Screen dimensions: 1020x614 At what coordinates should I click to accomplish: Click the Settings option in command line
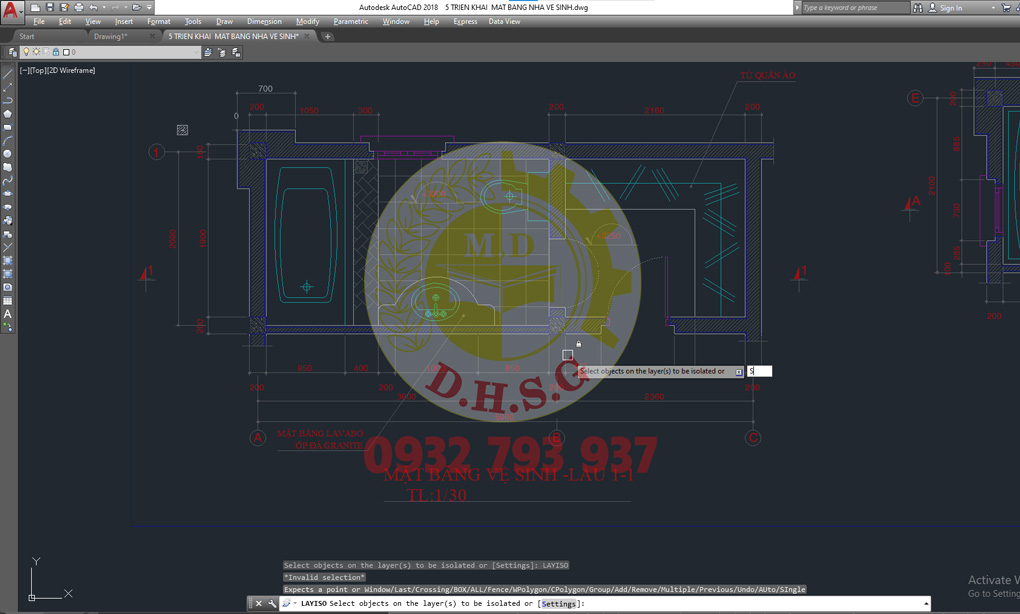[559, 604]
